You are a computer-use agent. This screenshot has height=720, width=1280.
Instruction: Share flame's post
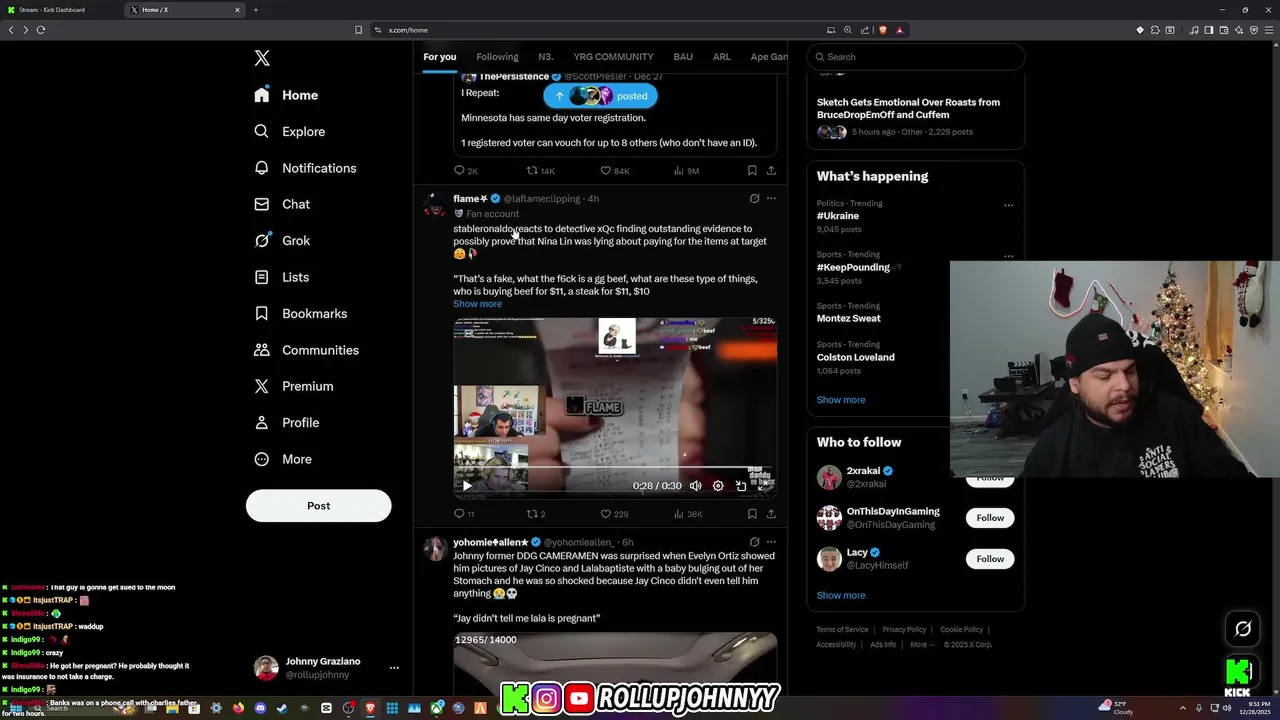(771, 514)
